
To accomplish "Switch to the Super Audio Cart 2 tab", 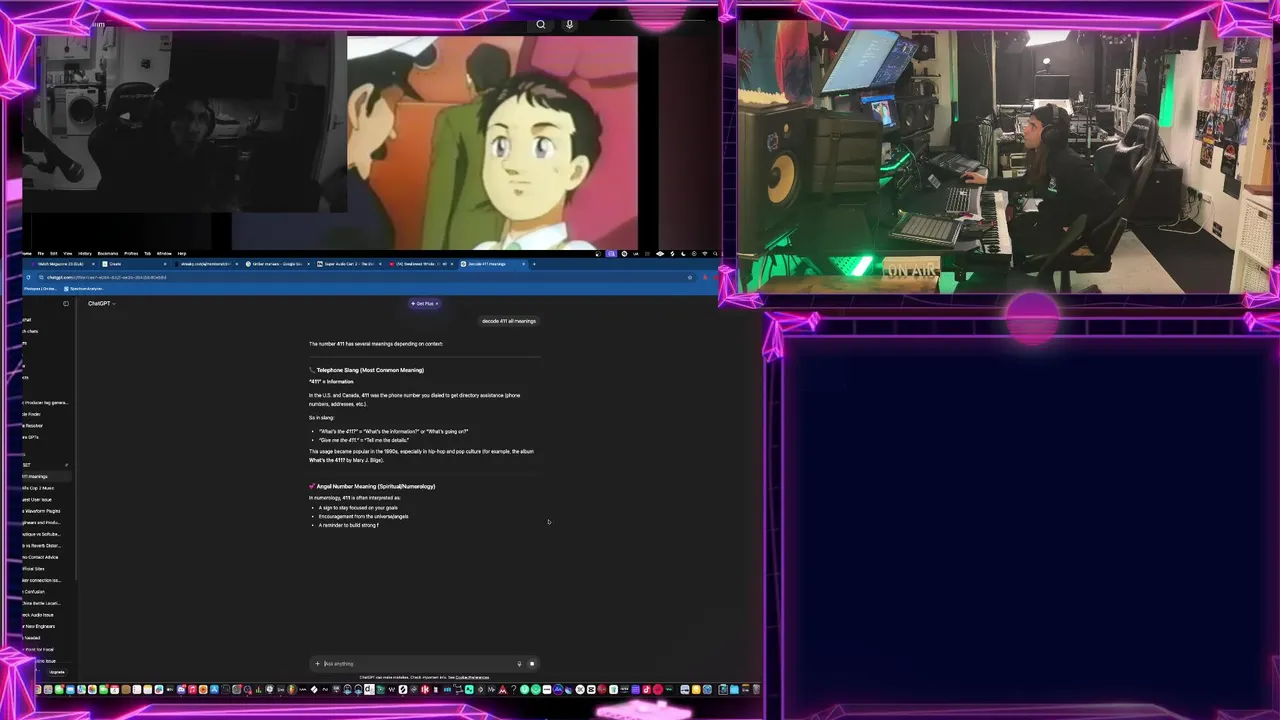I will pyautogui.click(x=348, y=264).
